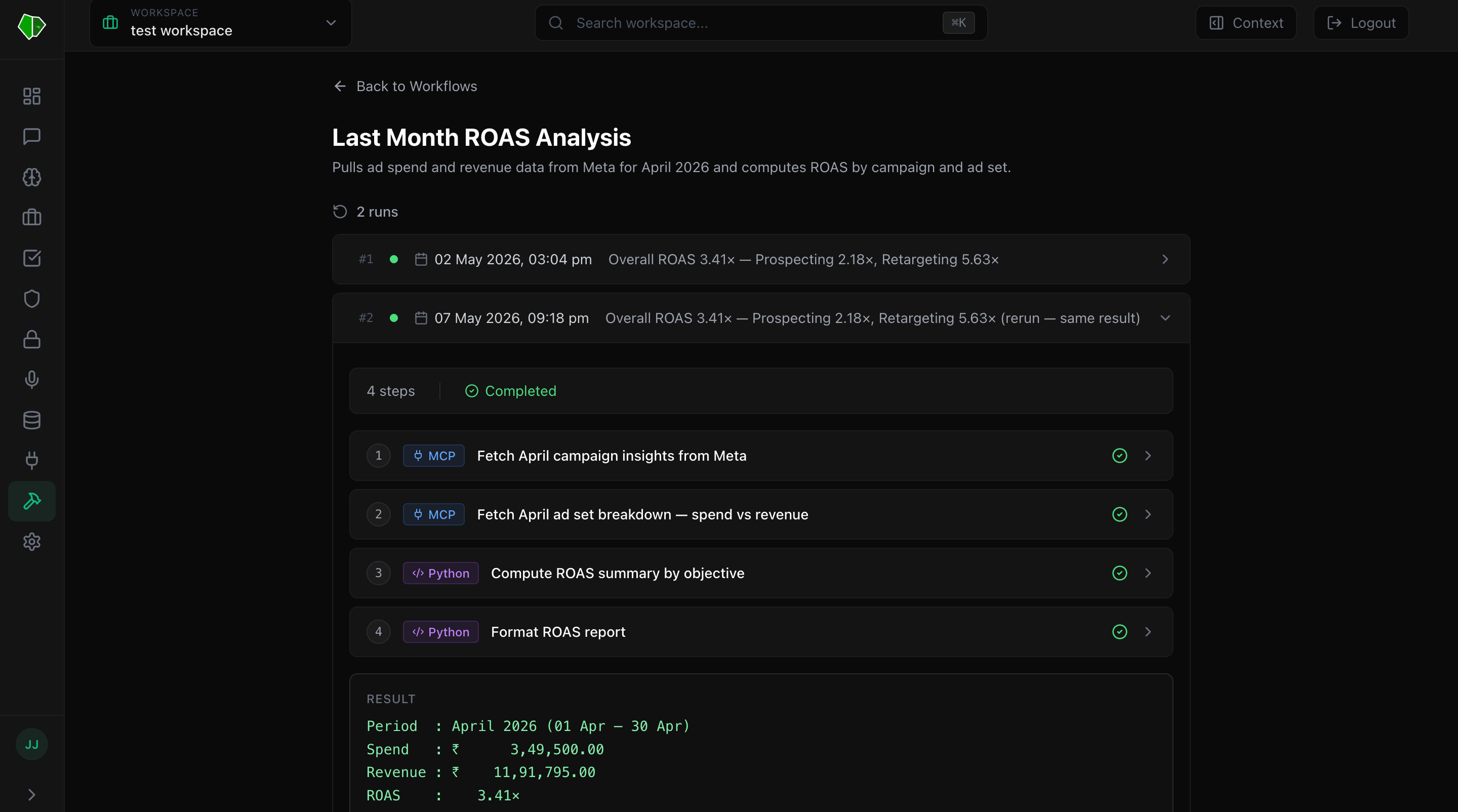Click the success check on step 2
This screenshot has height=812, width=1458.
click(x=1119, y=514)
